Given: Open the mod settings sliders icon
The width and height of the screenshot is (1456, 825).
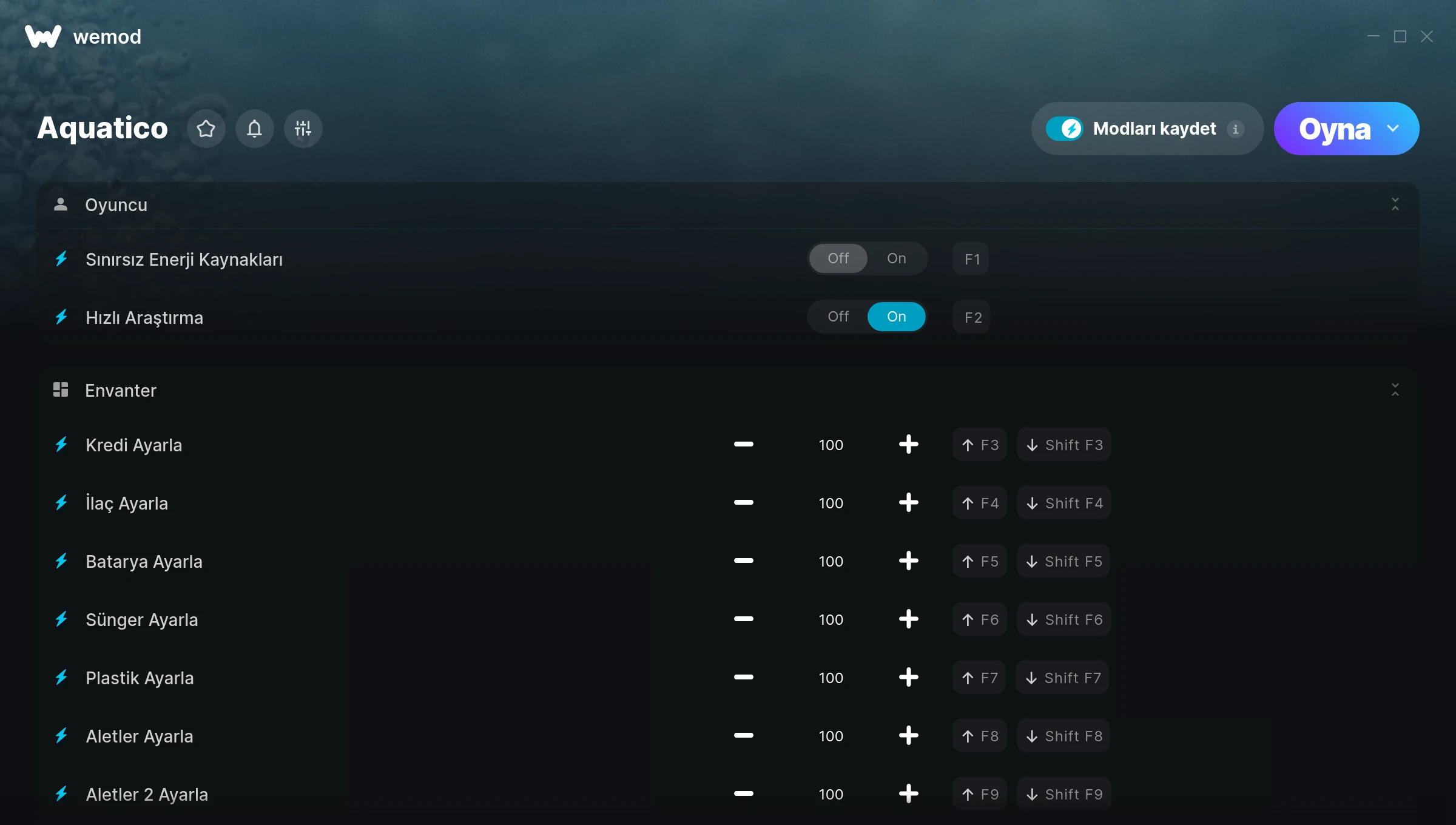Looking at the screenshot, I should [x=303, y=129].
